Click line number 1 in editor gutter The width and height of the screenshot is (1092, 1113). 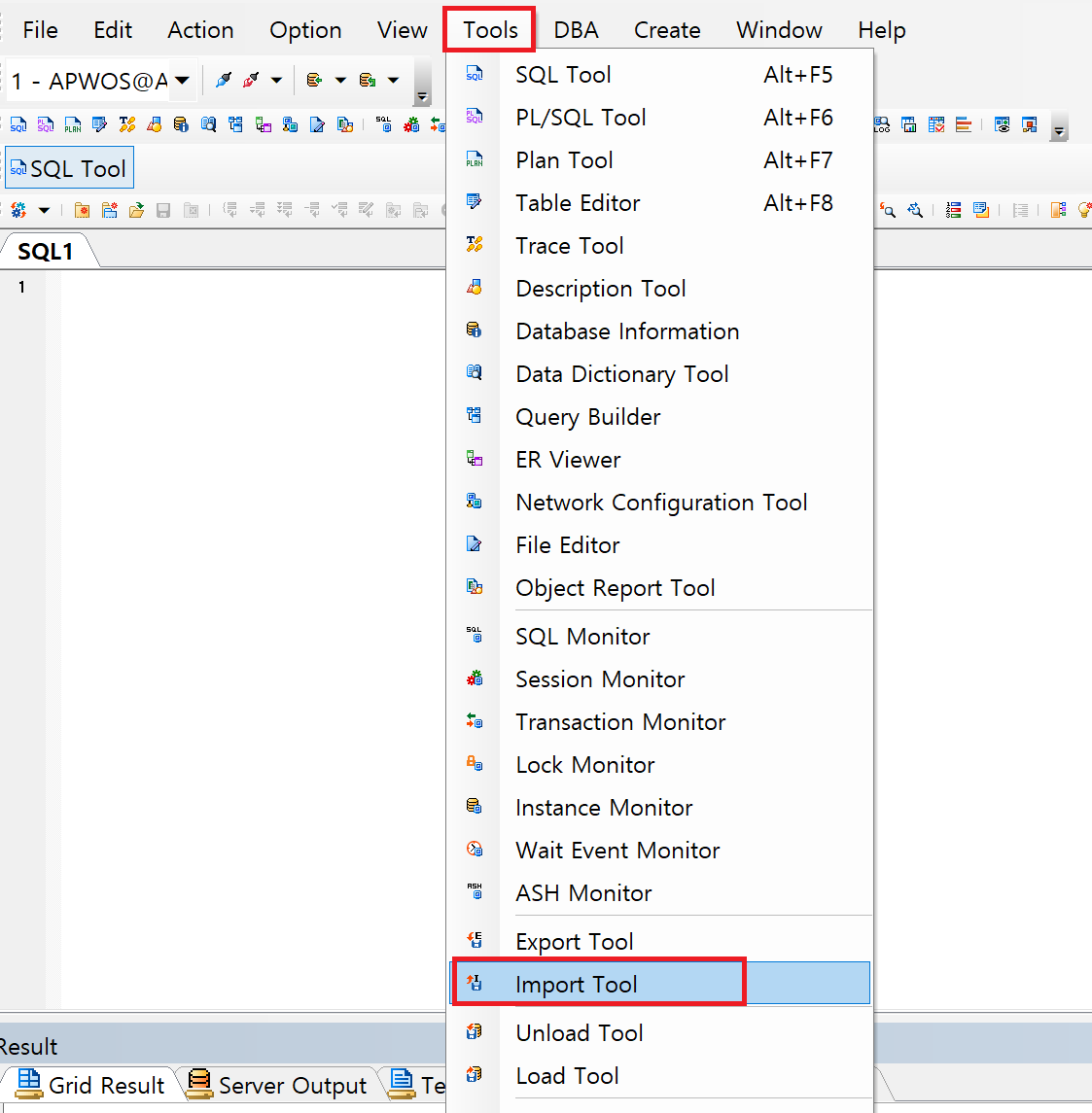[22, 287]
